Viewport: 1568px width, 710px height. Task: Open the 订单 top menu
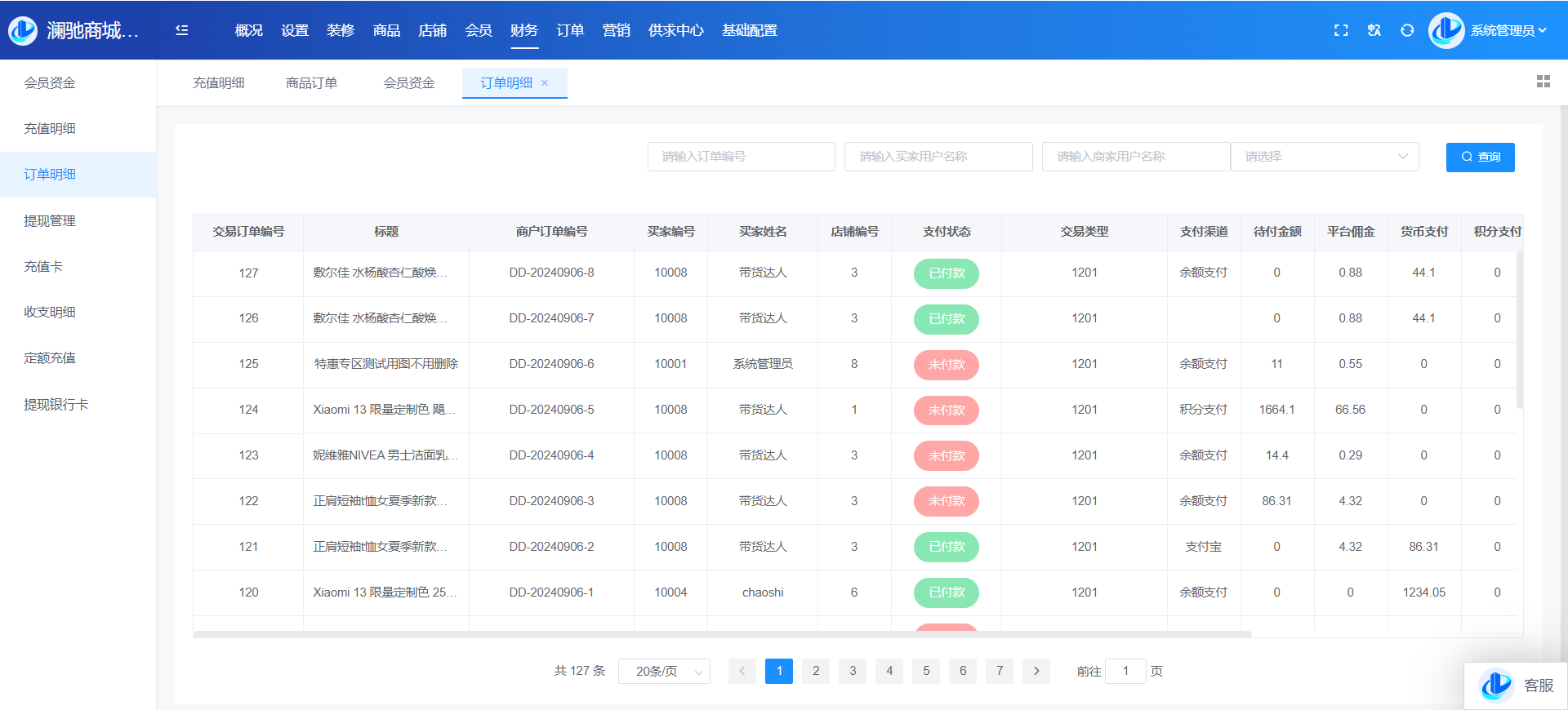[x=570, y=30]
